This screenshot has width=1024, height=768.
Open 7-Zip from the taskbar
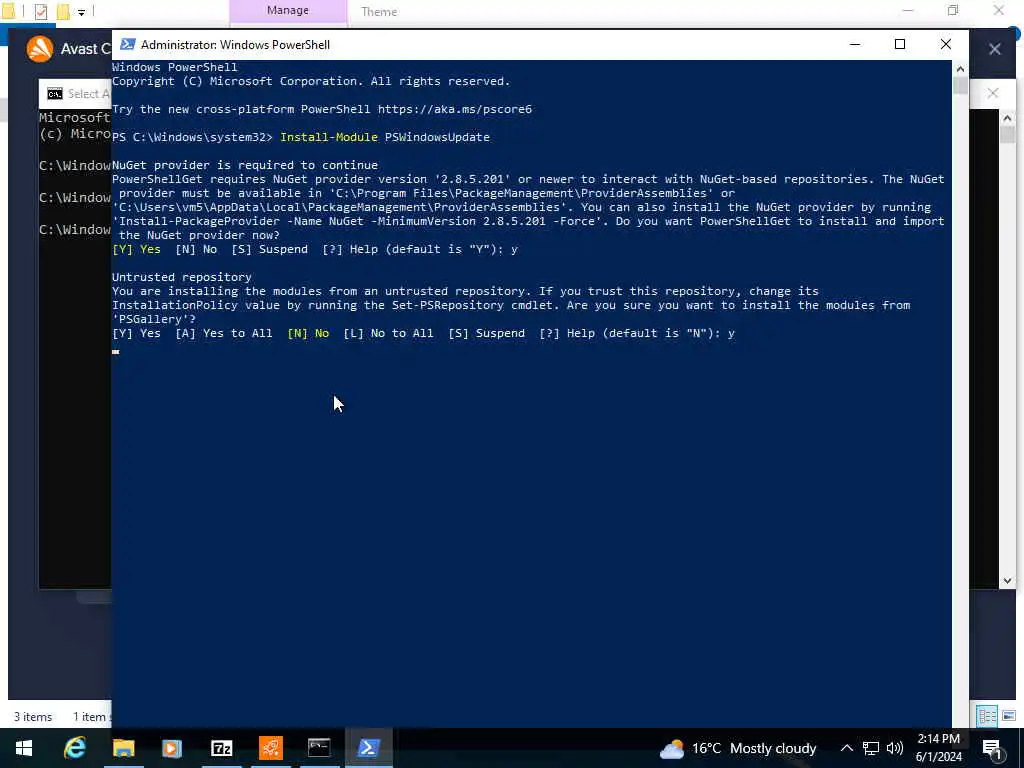pos(221,748)
